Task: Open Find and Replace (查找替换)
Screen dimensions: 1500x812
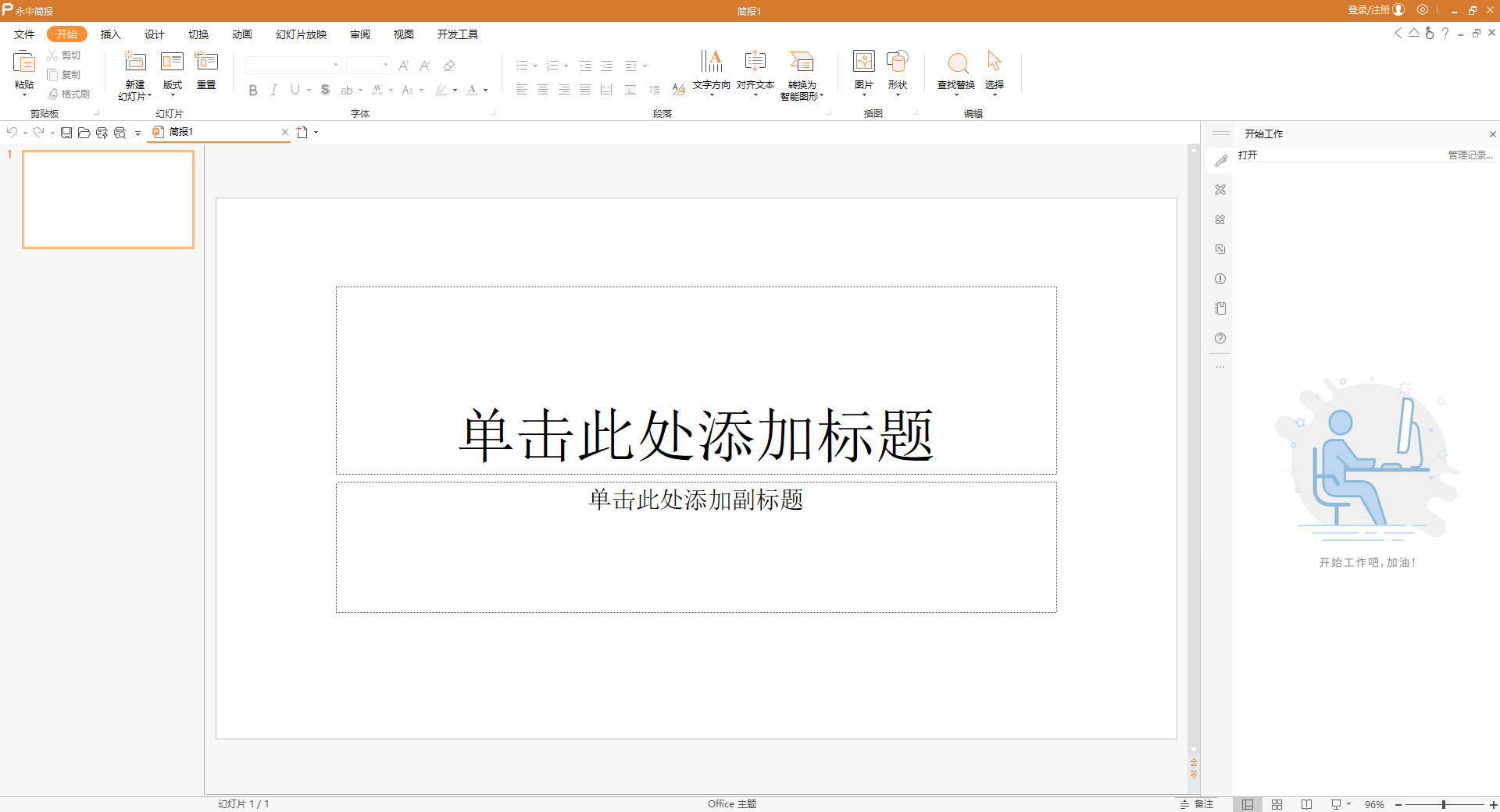Action: 956,64
